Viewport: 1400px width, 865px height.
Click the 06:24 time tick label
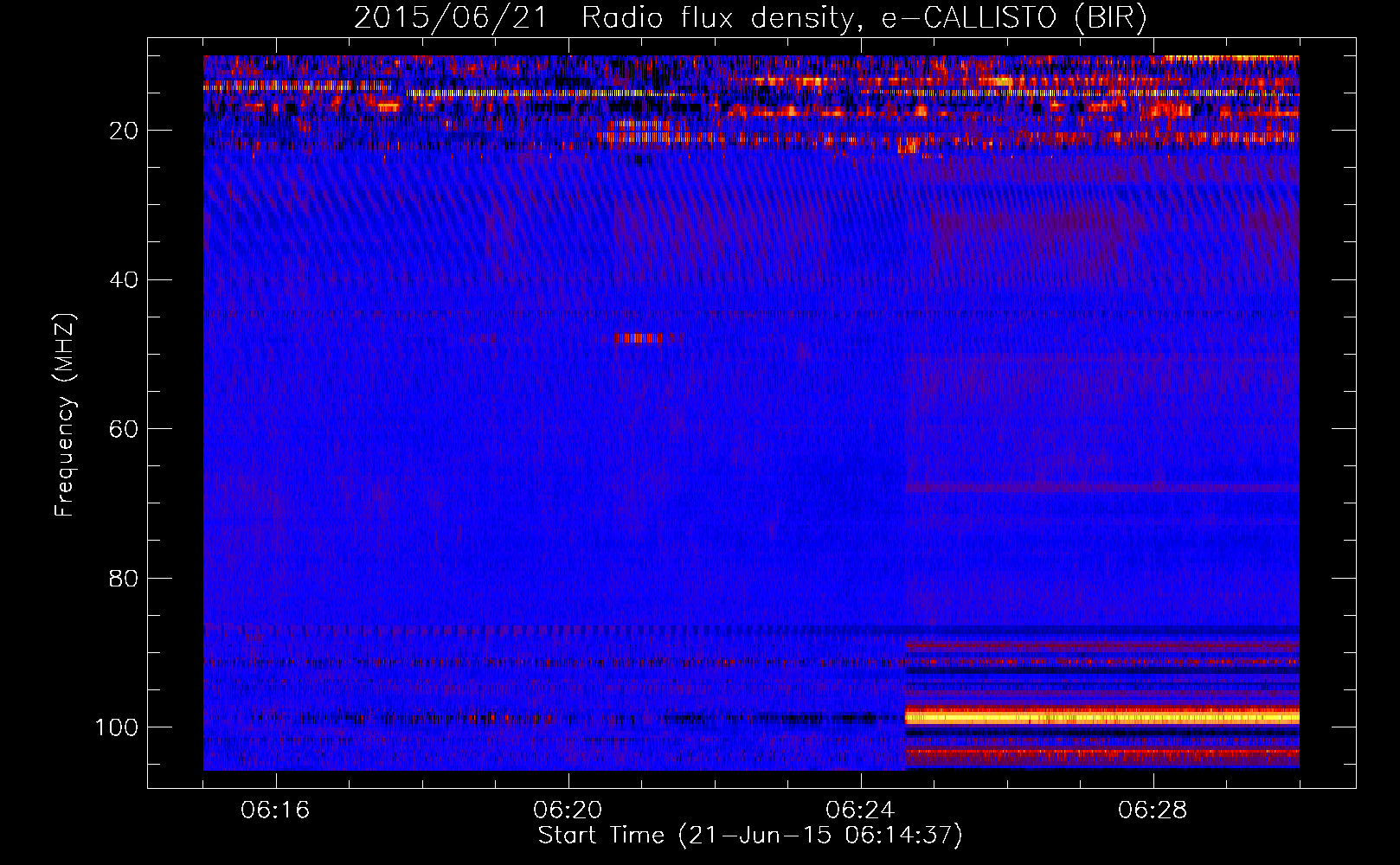click(x=860, y=811)
